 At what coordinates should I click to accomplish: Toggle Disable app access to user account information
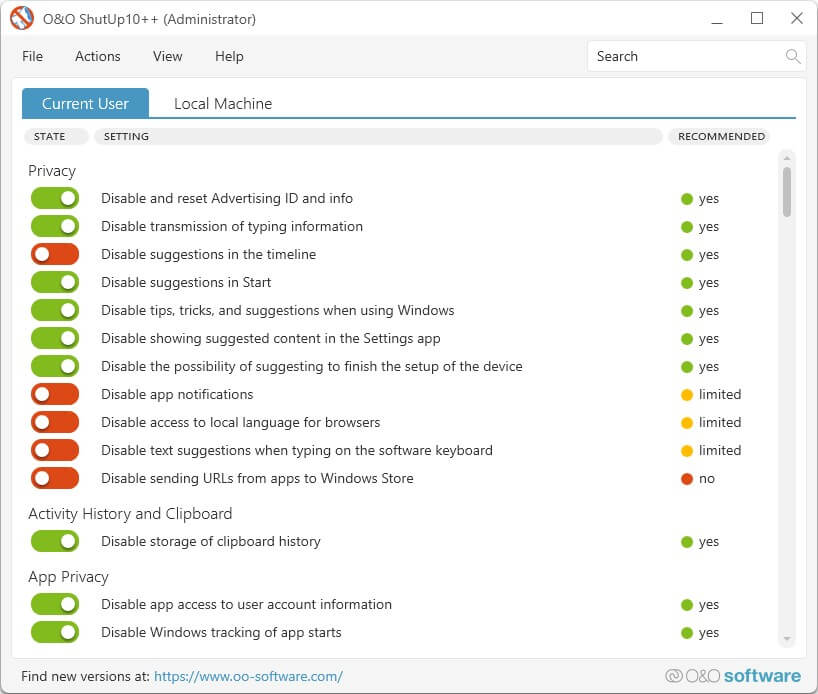55,604
